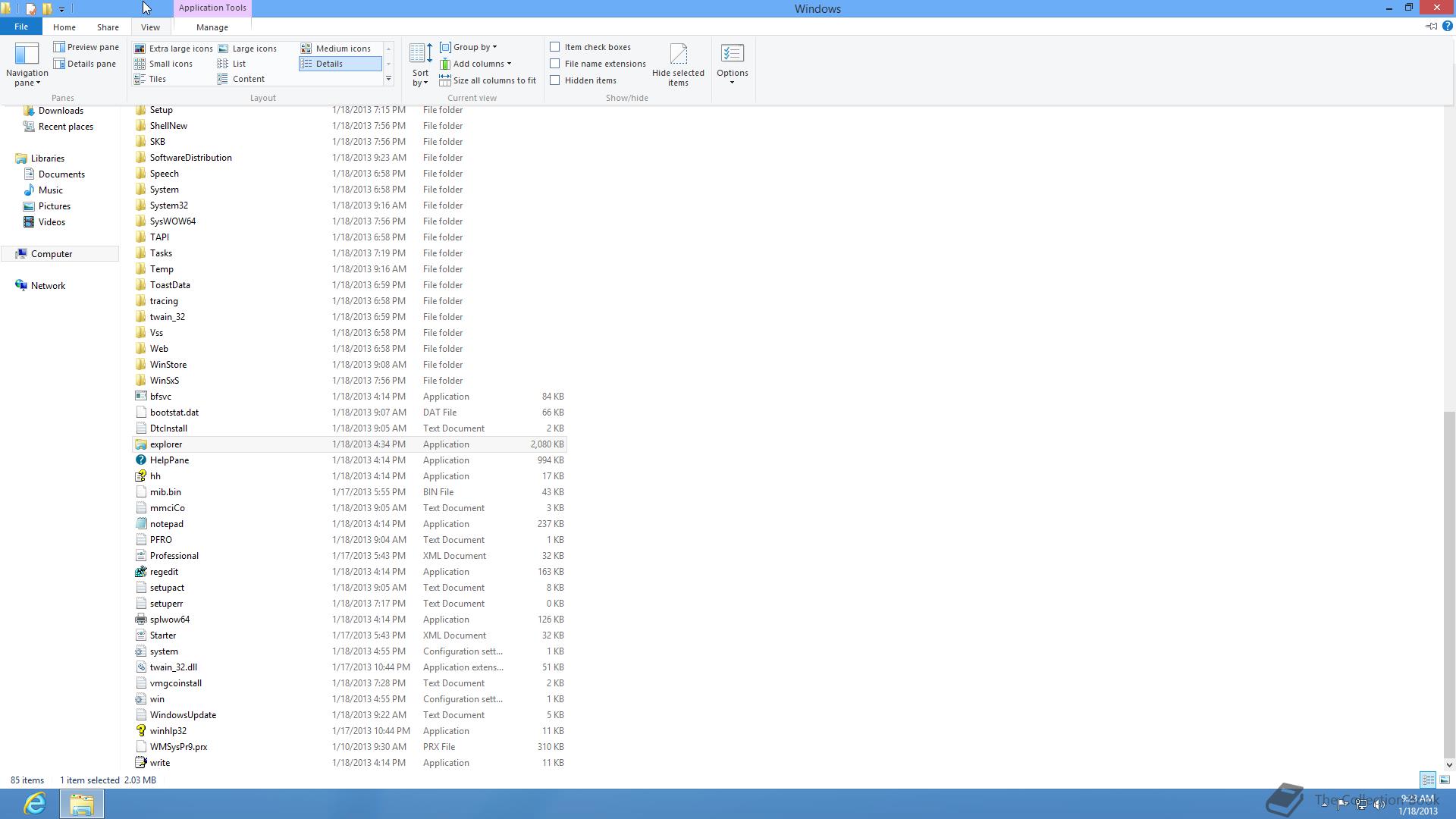Open the Manage ribbon tab

click(x=212, y=27)
